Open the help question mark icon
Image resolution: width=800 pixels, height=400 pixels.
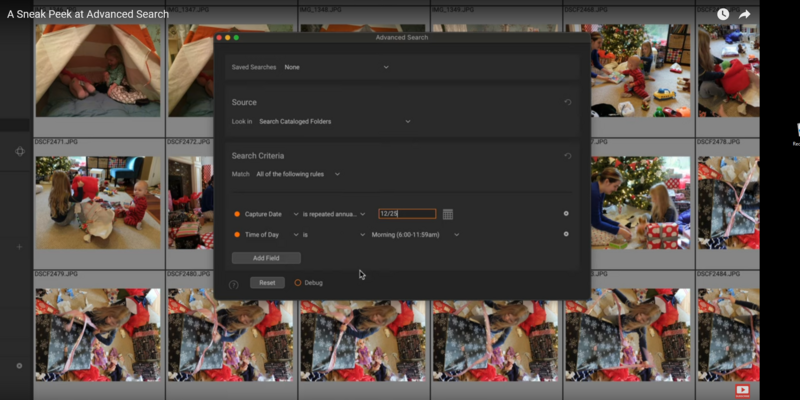click(x=234, y=285)
